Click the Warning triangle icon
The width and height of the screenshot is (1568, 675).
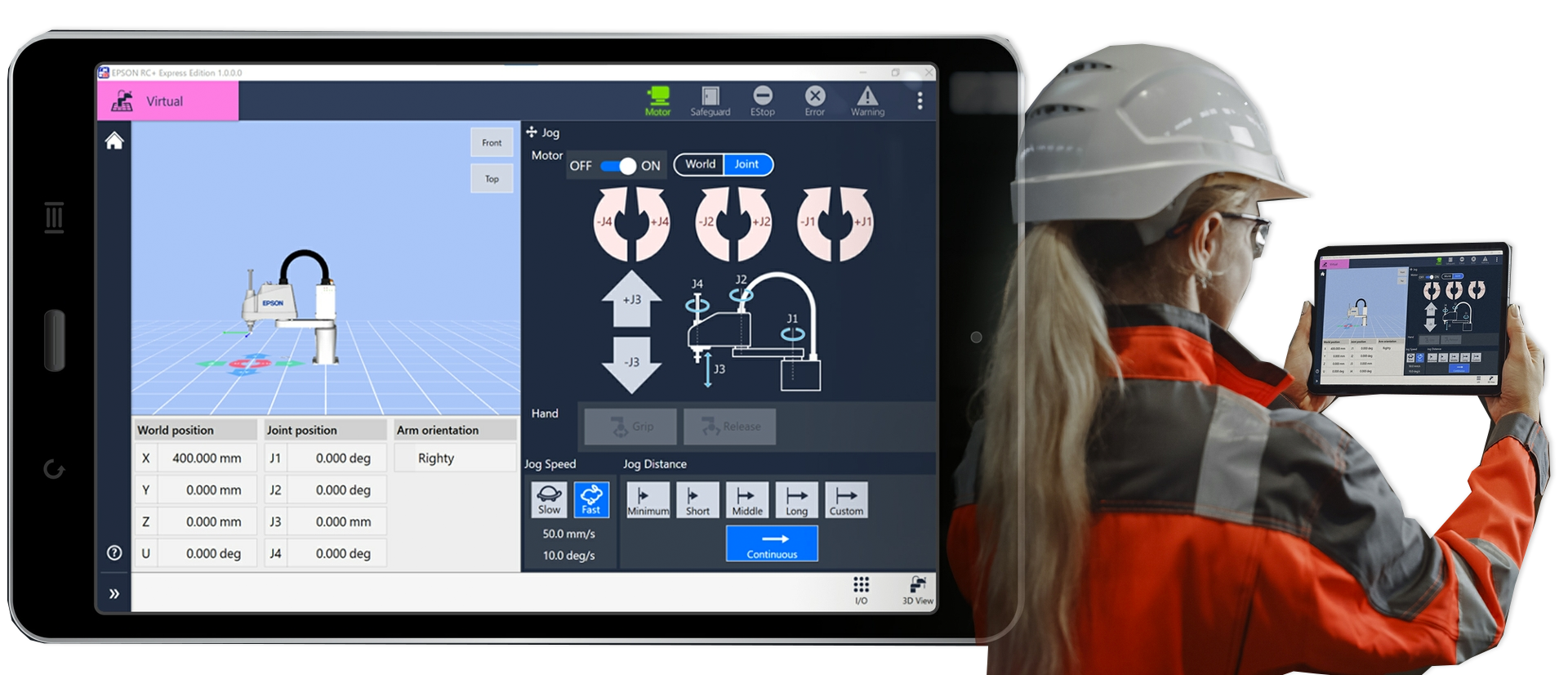point(867,101)
